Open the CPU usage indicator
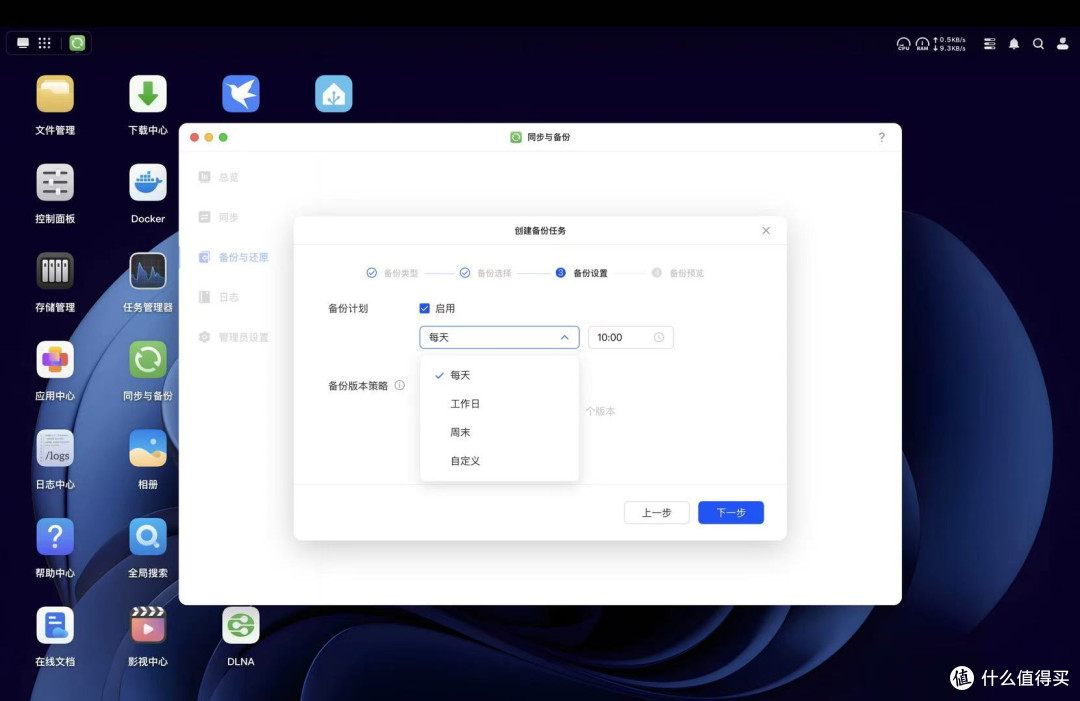1080x701 pixels. point(903,44)
